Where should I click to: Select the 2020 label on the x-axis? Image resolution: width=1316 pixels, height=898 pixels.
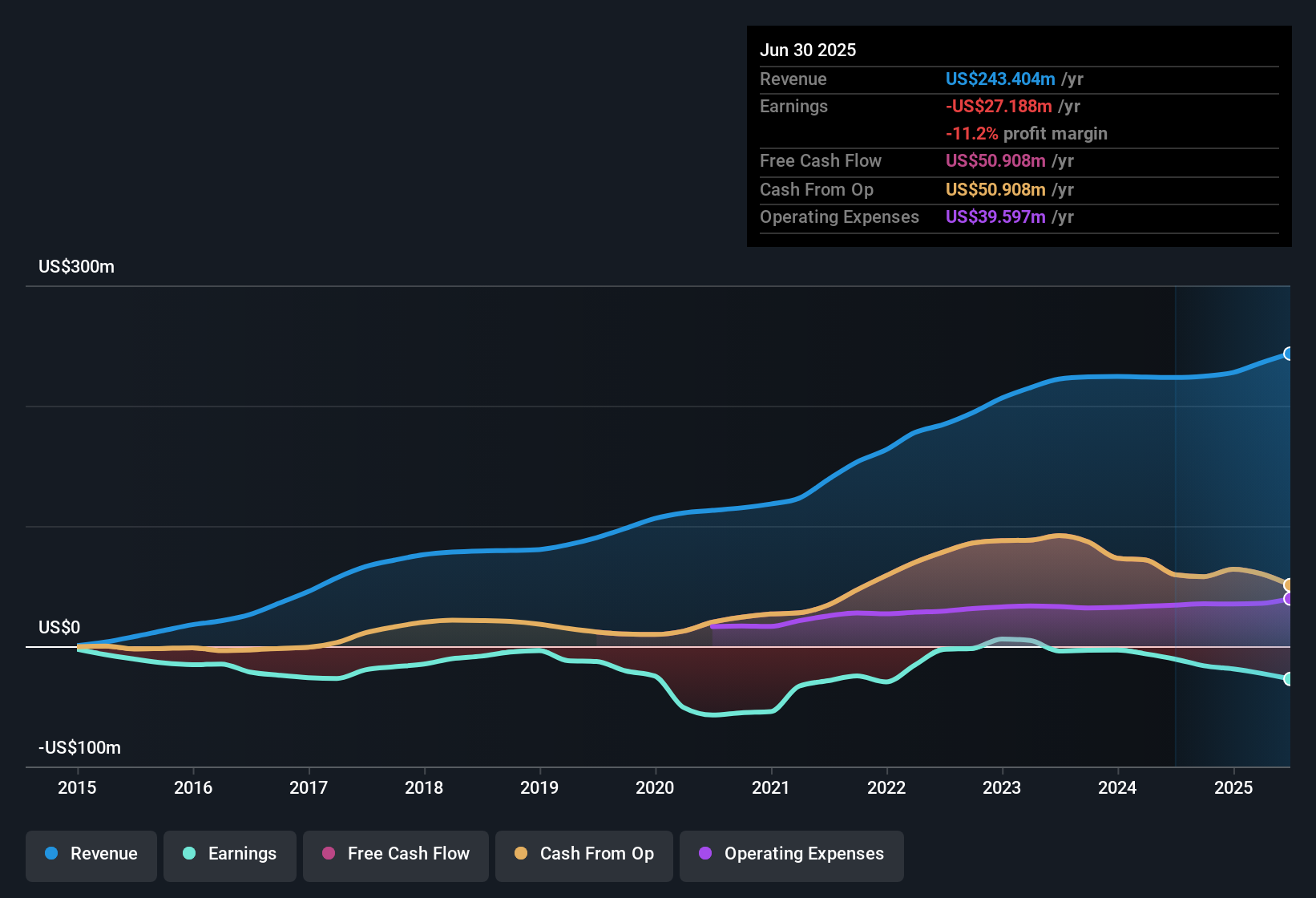point(655,787)
